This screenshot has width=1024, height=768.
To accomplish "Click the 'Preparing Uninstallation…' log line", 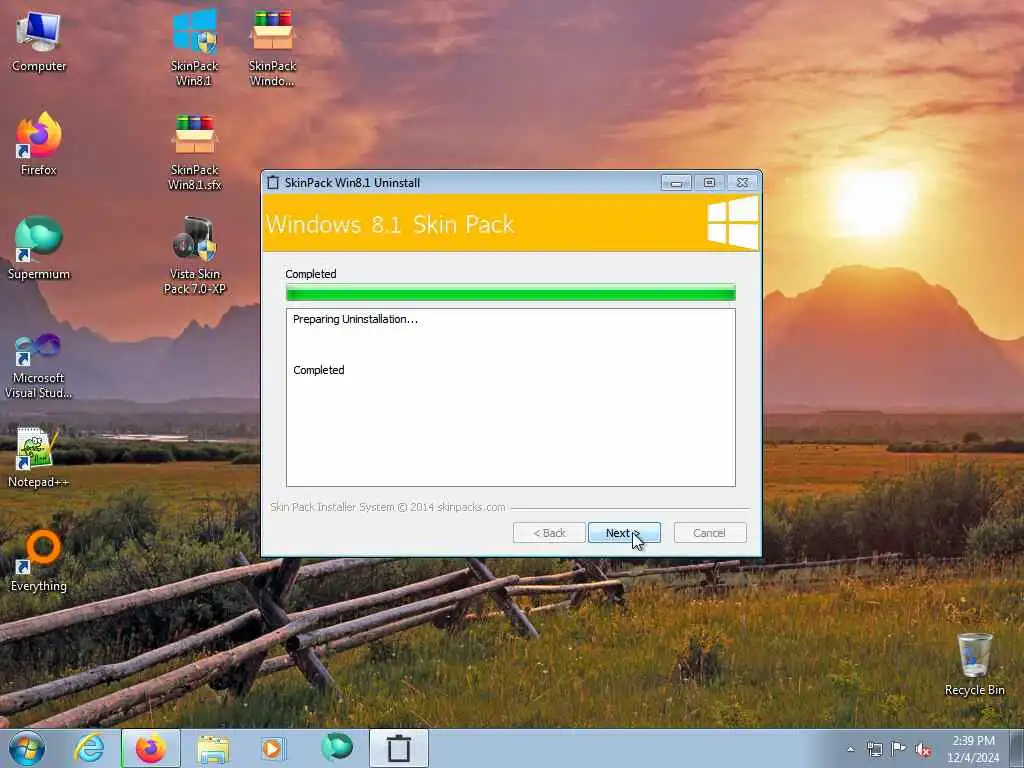I will [x=355, y=319].
